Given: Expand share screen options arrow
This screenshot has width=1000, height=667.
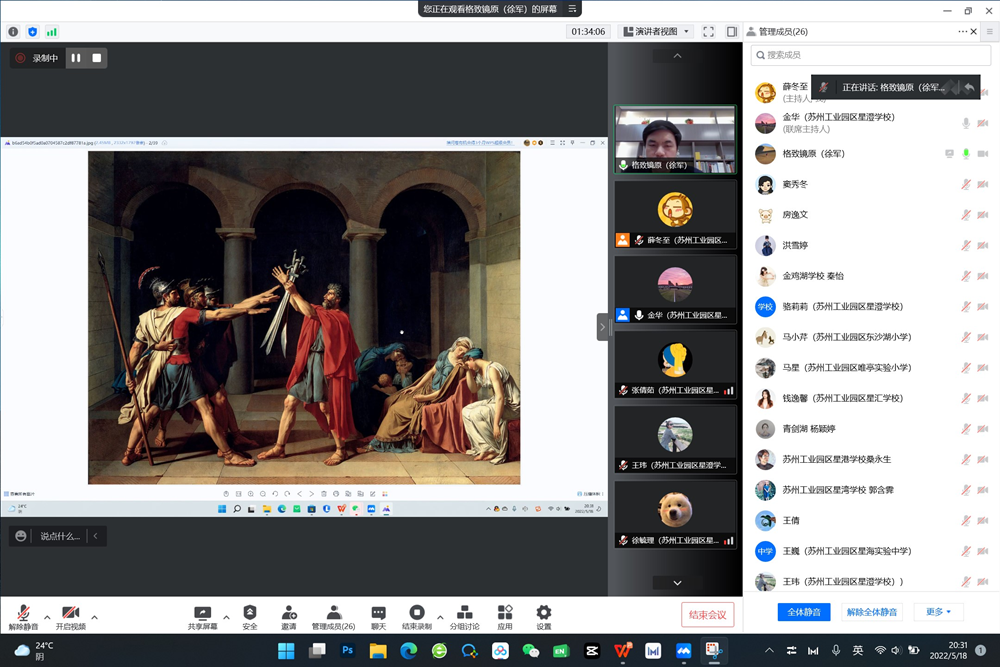Looking at the screenshot, I should click(226, 617).
